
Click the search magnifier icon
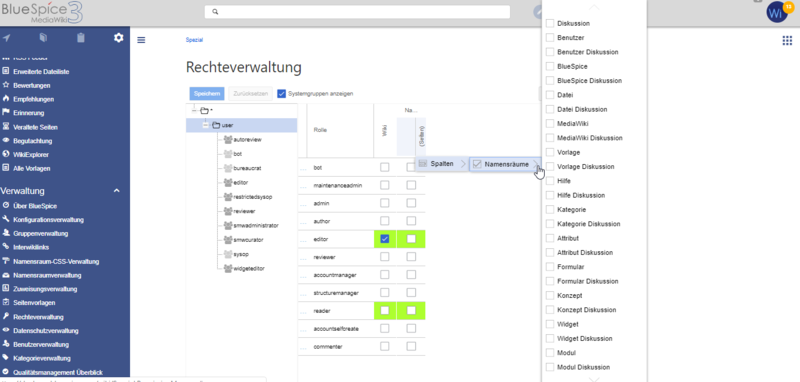pyautogui.click(x=215, y=12)
